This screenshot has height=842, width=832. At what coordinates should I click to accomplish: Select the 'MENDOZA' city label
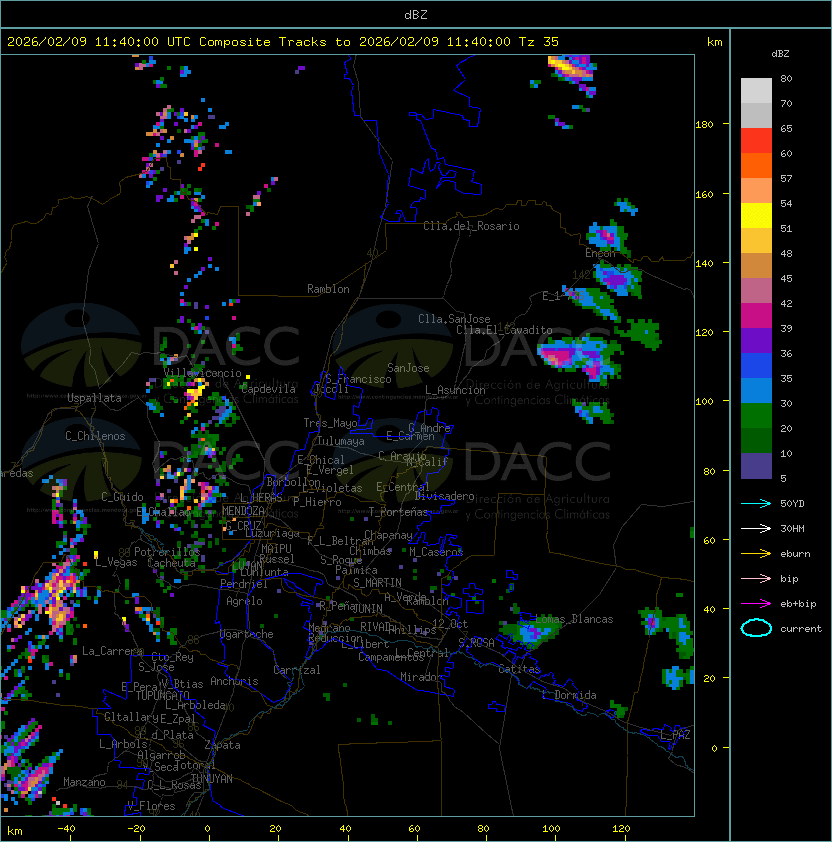(243, 511)
